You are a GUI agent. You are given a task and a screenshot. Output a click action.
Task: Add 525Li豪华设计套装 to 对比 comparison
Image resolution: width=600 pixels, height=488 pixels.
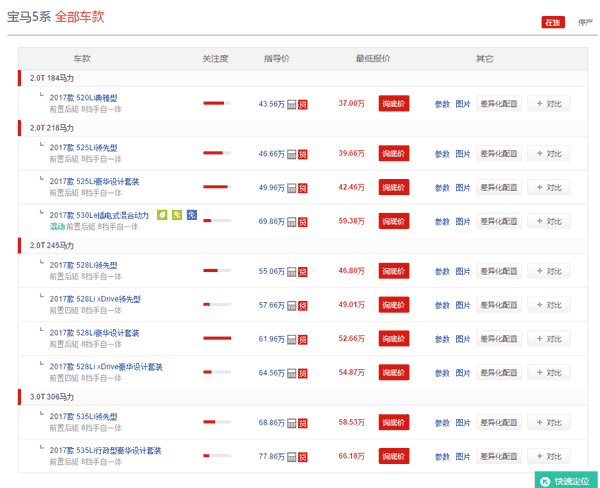[549, 187]
